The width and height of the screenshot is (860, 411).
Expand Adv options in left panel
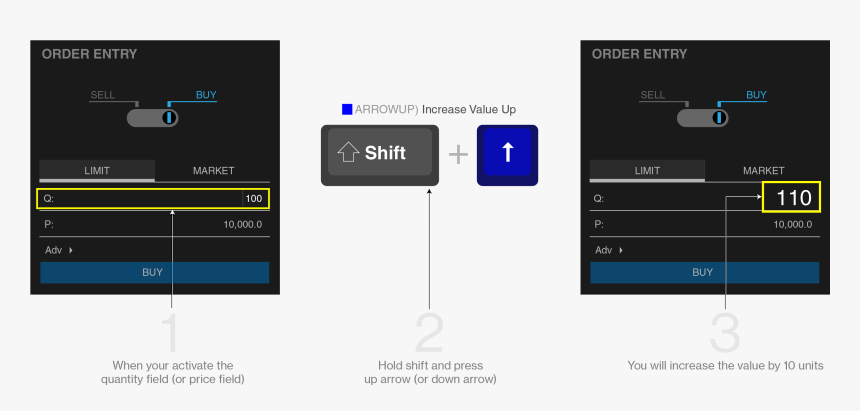tap(59, 250)
